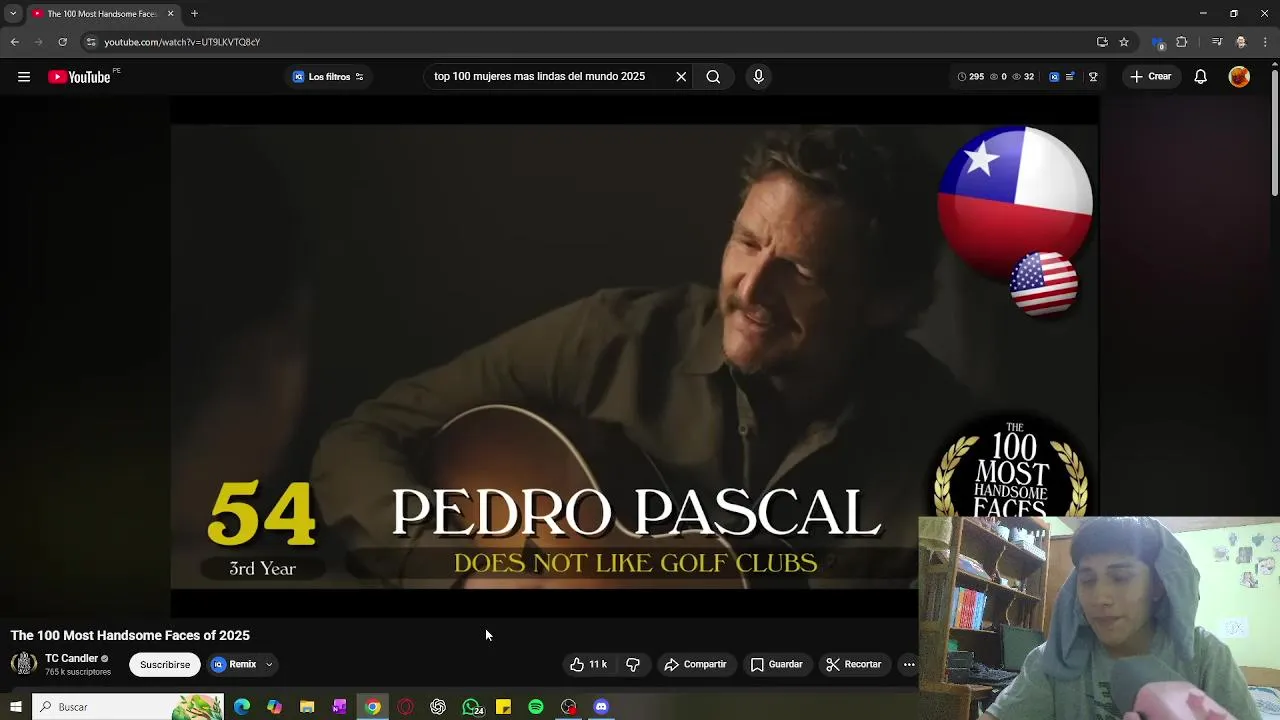1280x720 pixels.
Task: Click the blue extension with 0 badge
Action: point(1158,42)
